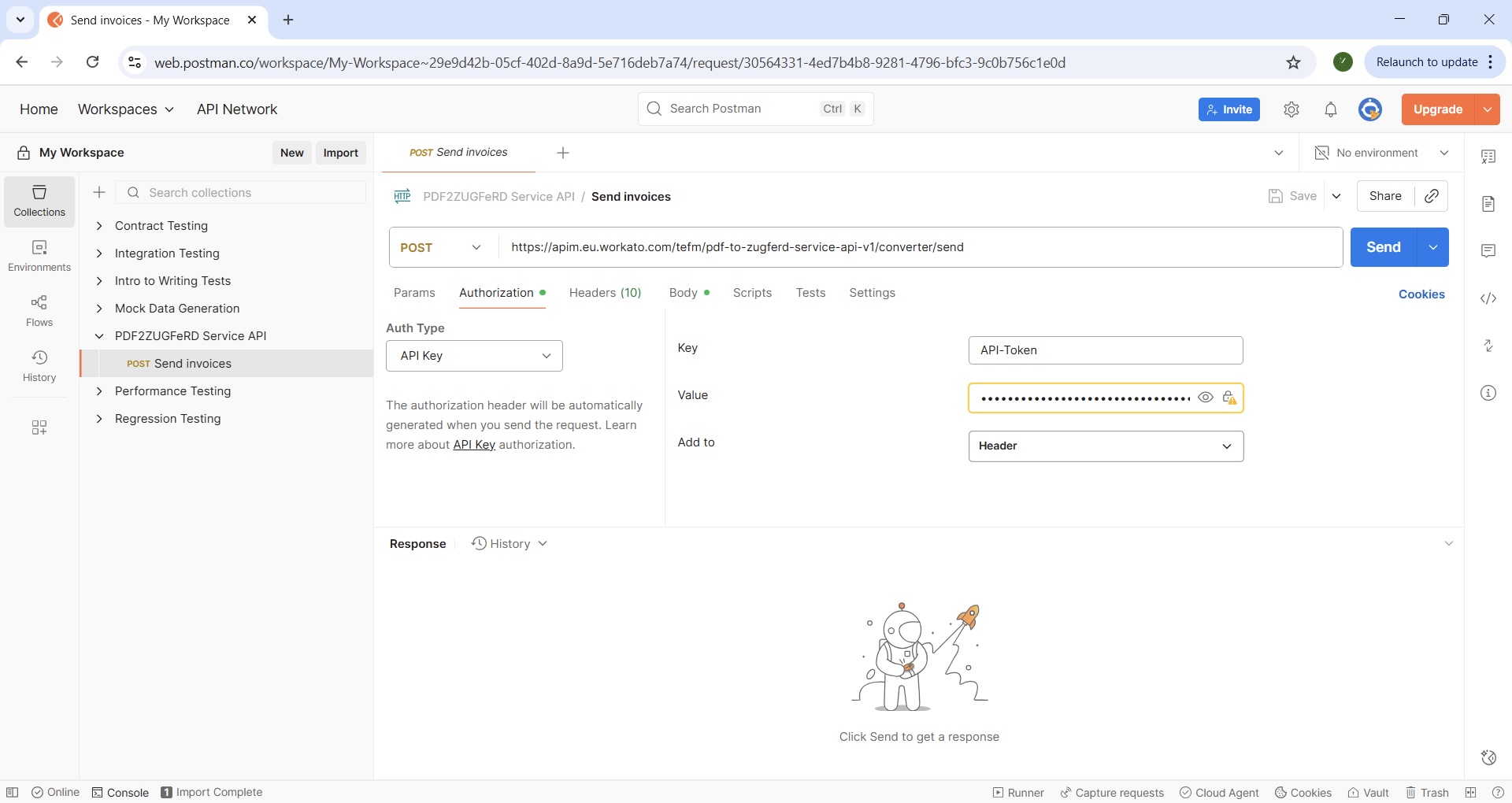The width and height of the screenshot is (1512, 803).
Task: Open the Comments panel on the right sidebar
Action: click(x=1488, y=250)
